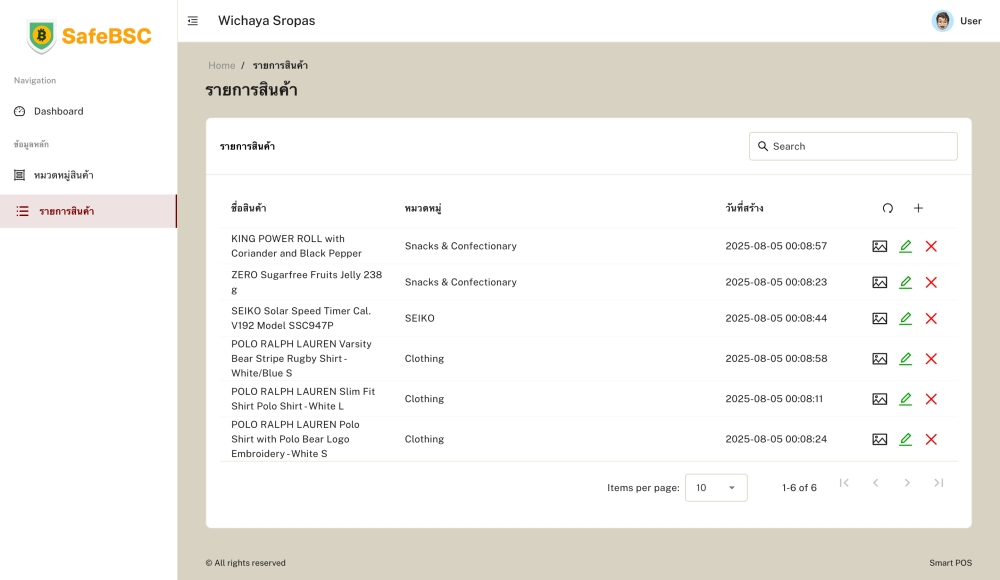Edit the Polo Bear Logo Embroidery shirt
The image size is (1000, 580).
point(906,439)
